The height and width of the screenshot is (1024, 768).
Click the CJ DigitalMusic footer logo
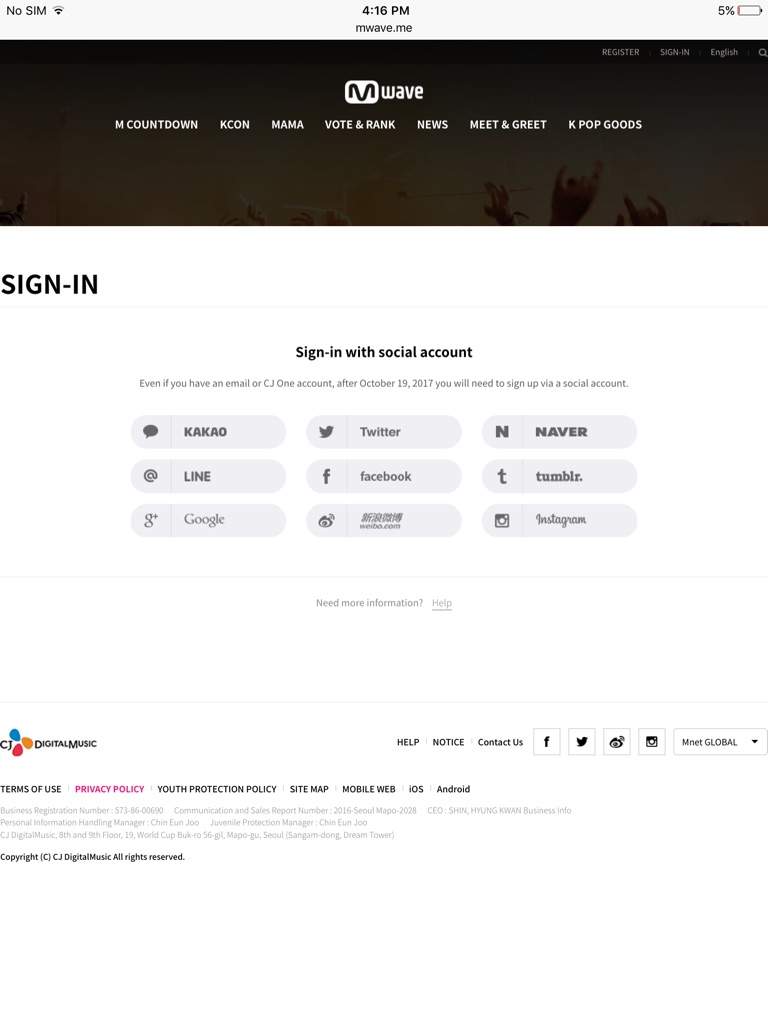[48, 743]
